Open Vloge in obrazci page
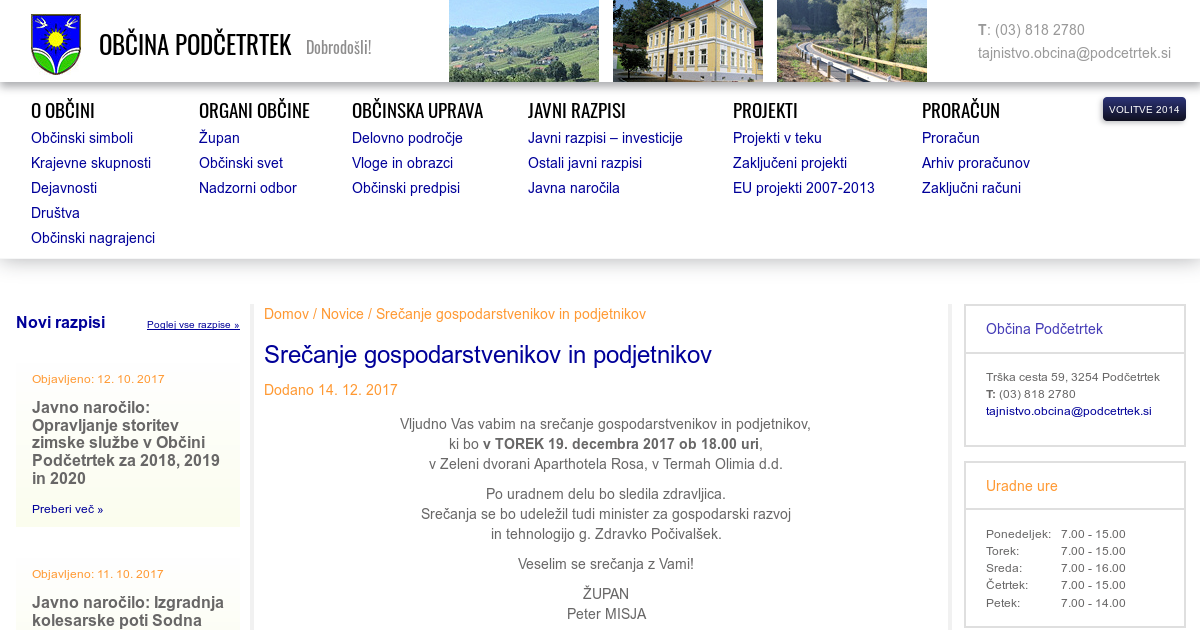Screen dimensions: 1200x630 point(402,163)
